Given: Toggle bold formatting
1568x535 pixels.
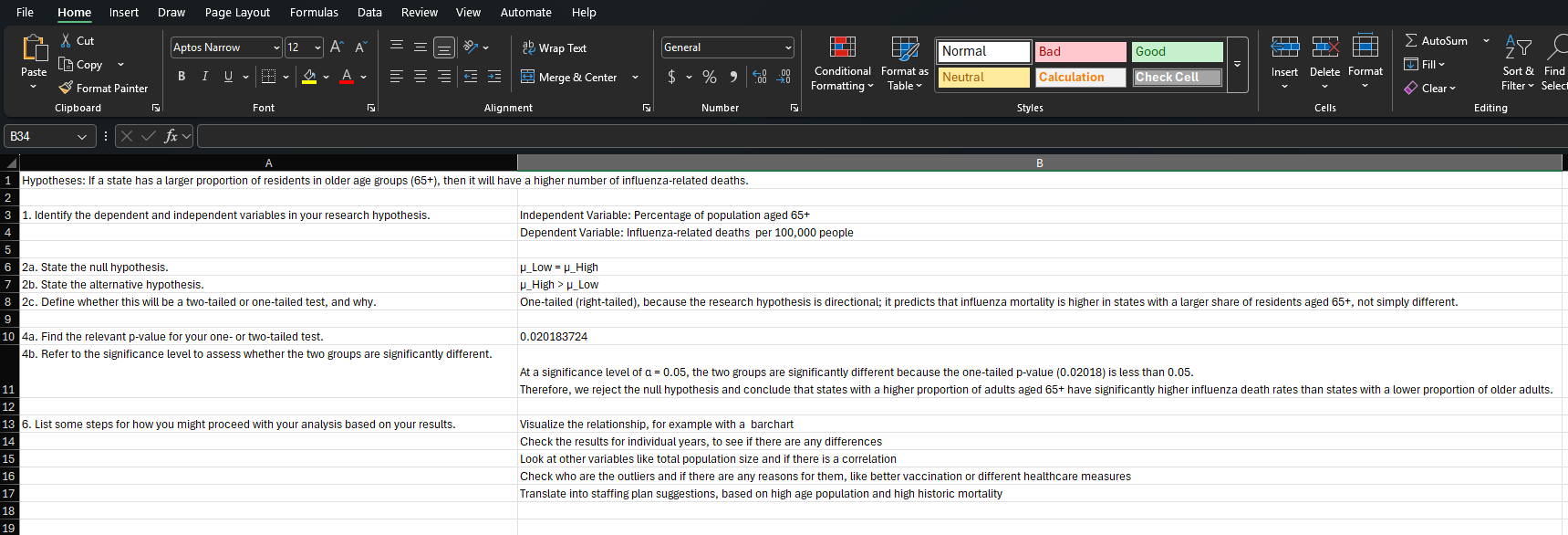Looking at the screenshot, I should (182, 77).
